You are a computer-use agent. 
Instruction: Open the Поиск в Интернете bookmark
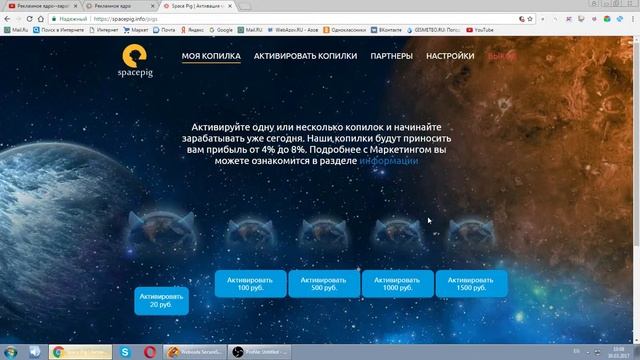[x=58, y=30]
